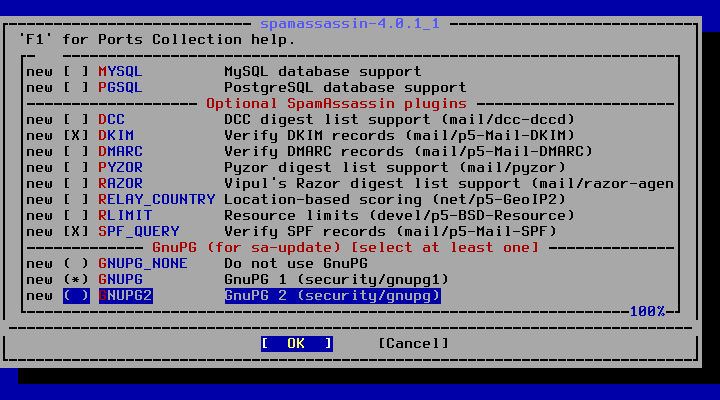The height and width of the screenshot is (400, 720).
Task: Click 'MySQL database support' description
Action: coord(323,72)
